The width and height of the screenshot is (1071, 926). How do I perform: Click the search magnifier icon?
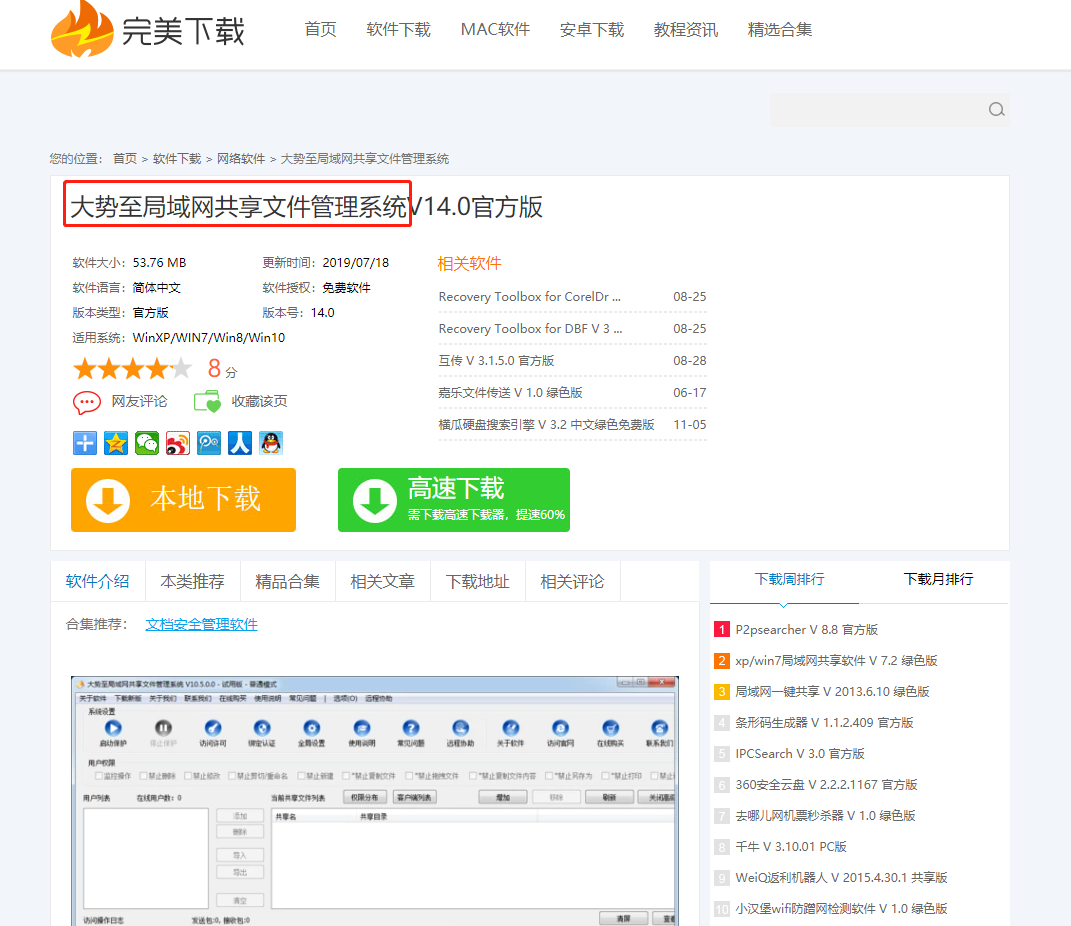(x=996, y=110)
